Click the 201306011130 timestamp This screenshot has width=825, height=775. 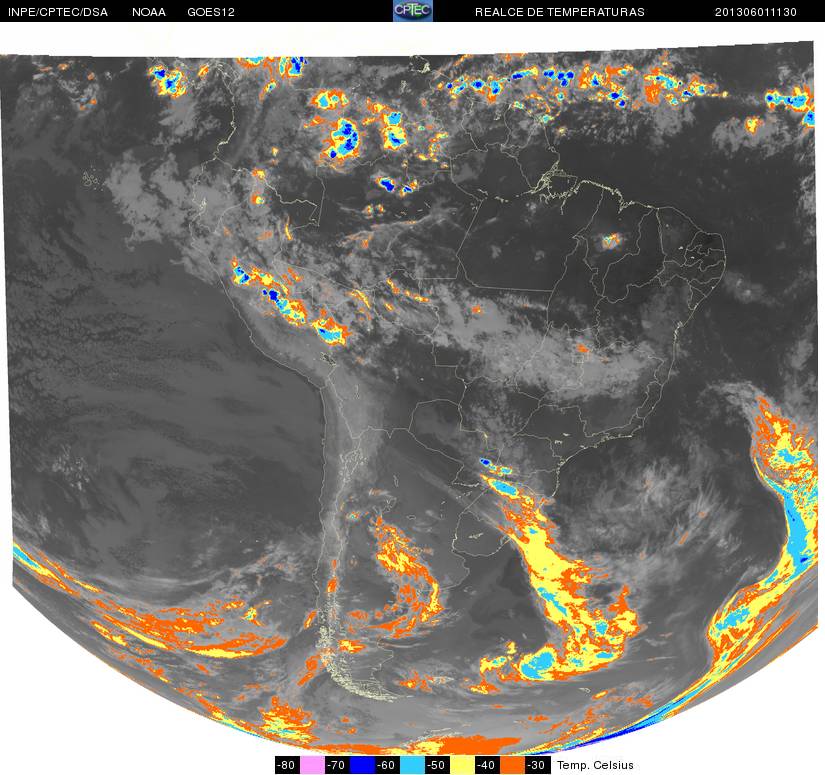756,12
